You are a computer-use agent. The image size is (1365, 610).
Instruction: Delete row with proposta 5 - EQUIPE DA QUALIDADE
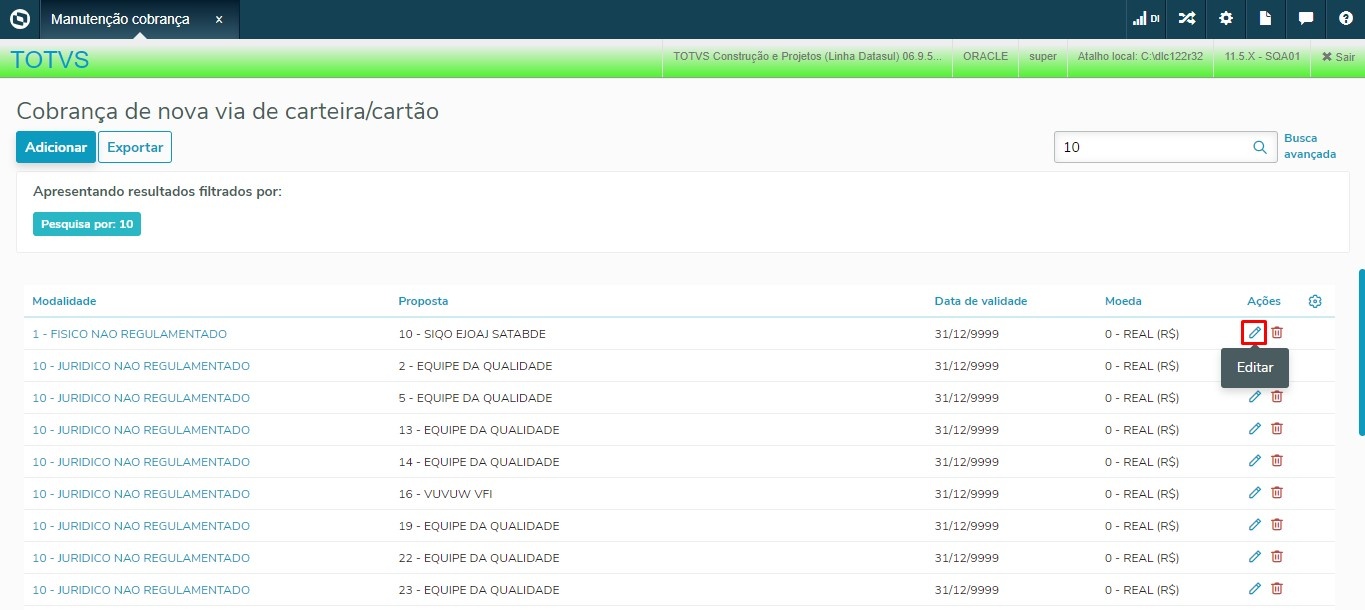(1277, 397)
